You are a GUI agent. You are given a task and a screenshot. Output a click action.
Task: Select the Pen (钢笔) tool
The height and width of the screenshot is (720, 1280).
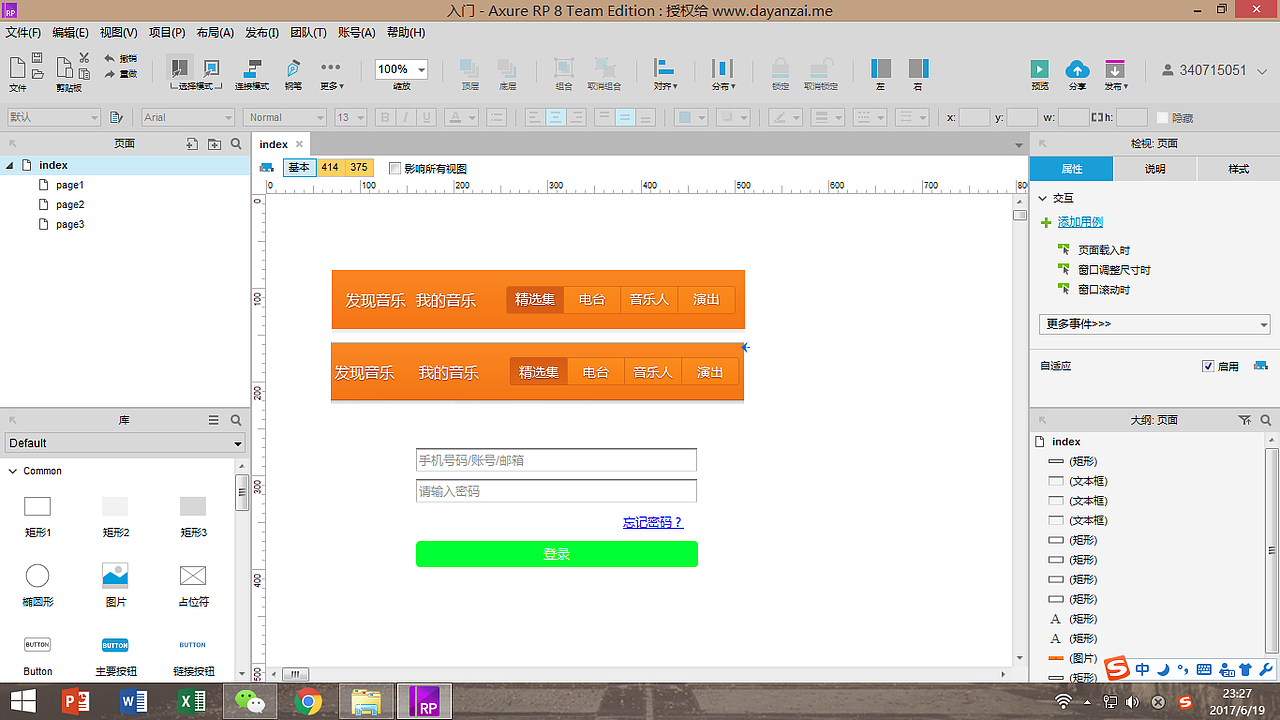click(293, 75)
